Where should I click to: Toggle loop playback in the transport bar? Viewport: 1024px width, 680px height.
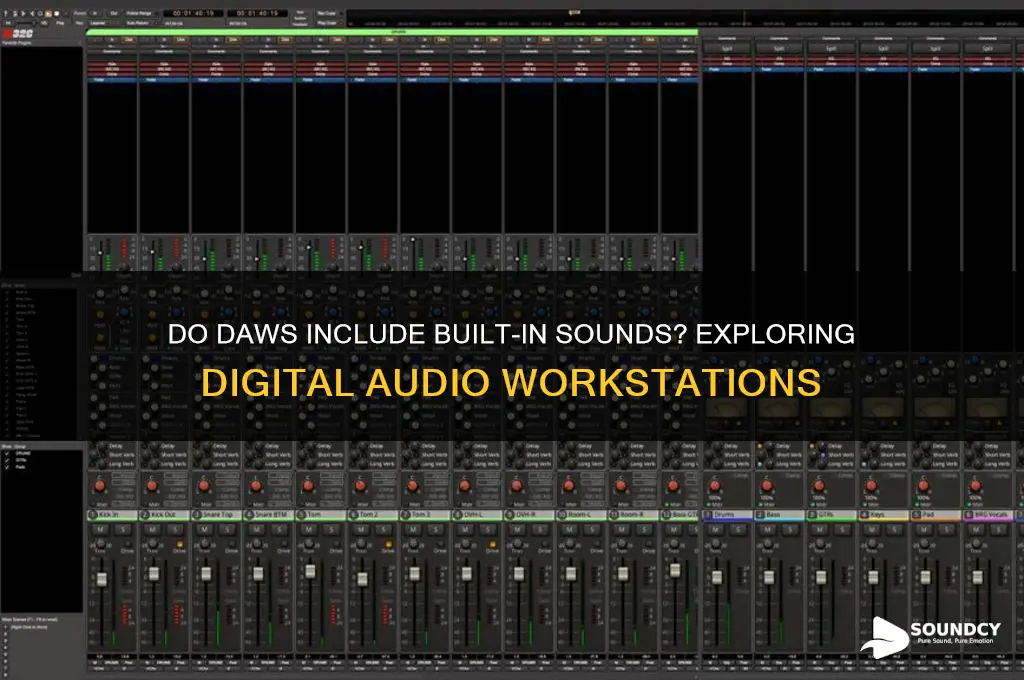pyautogui.click(x=40, y=14)
